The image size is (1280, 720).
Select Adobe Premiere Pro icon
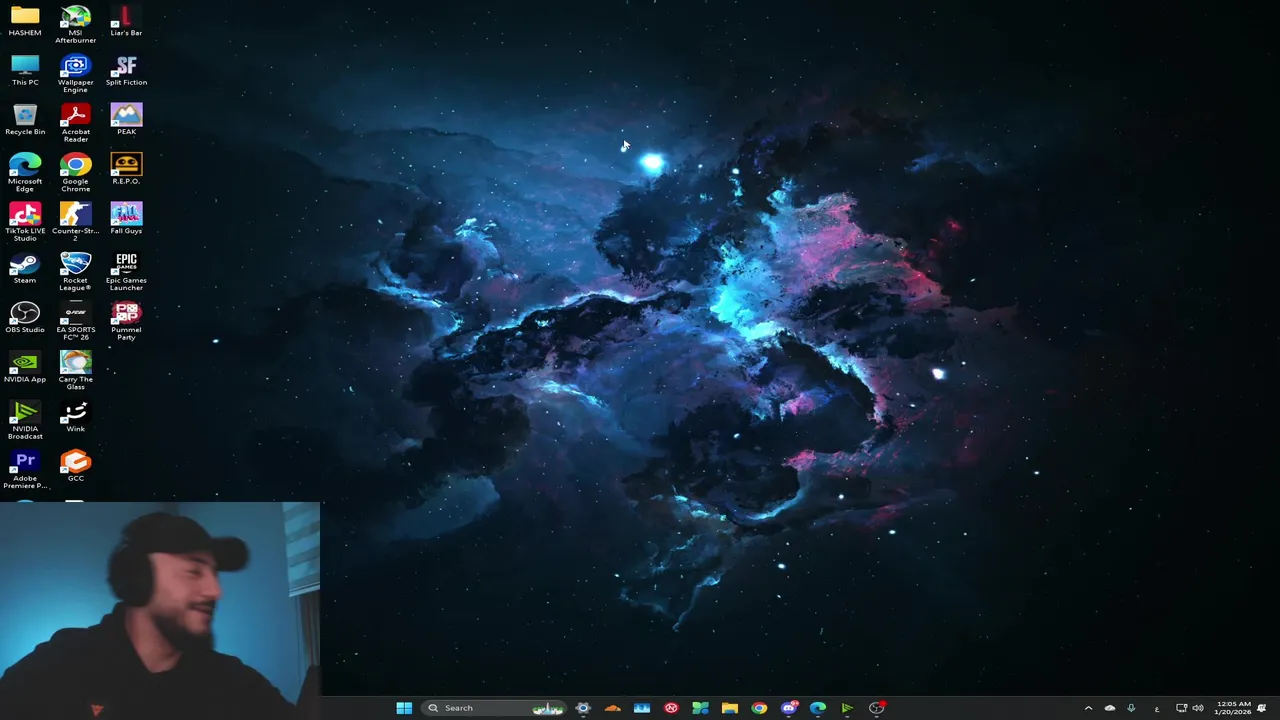25,470
